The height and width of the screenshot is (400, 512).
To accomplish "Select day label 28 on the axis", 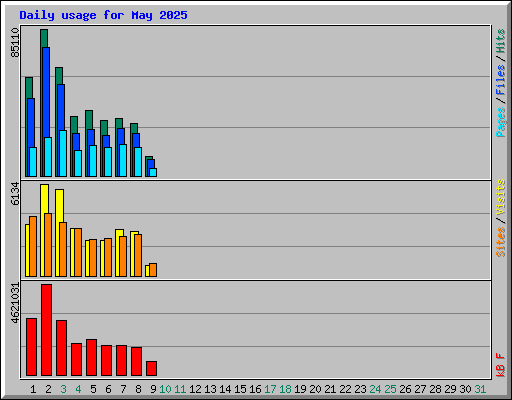I will point(435,389).
